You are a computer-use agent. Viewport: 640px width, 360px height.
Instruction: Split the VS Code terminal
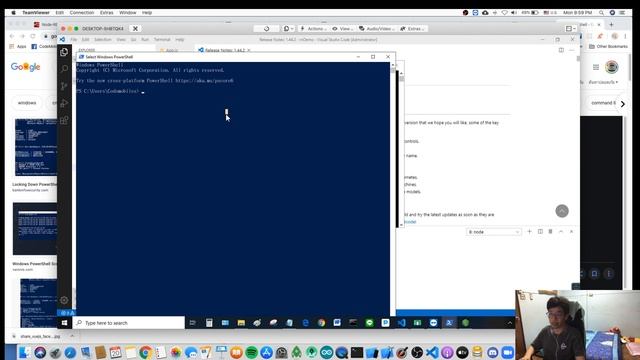tap(540, 231)
